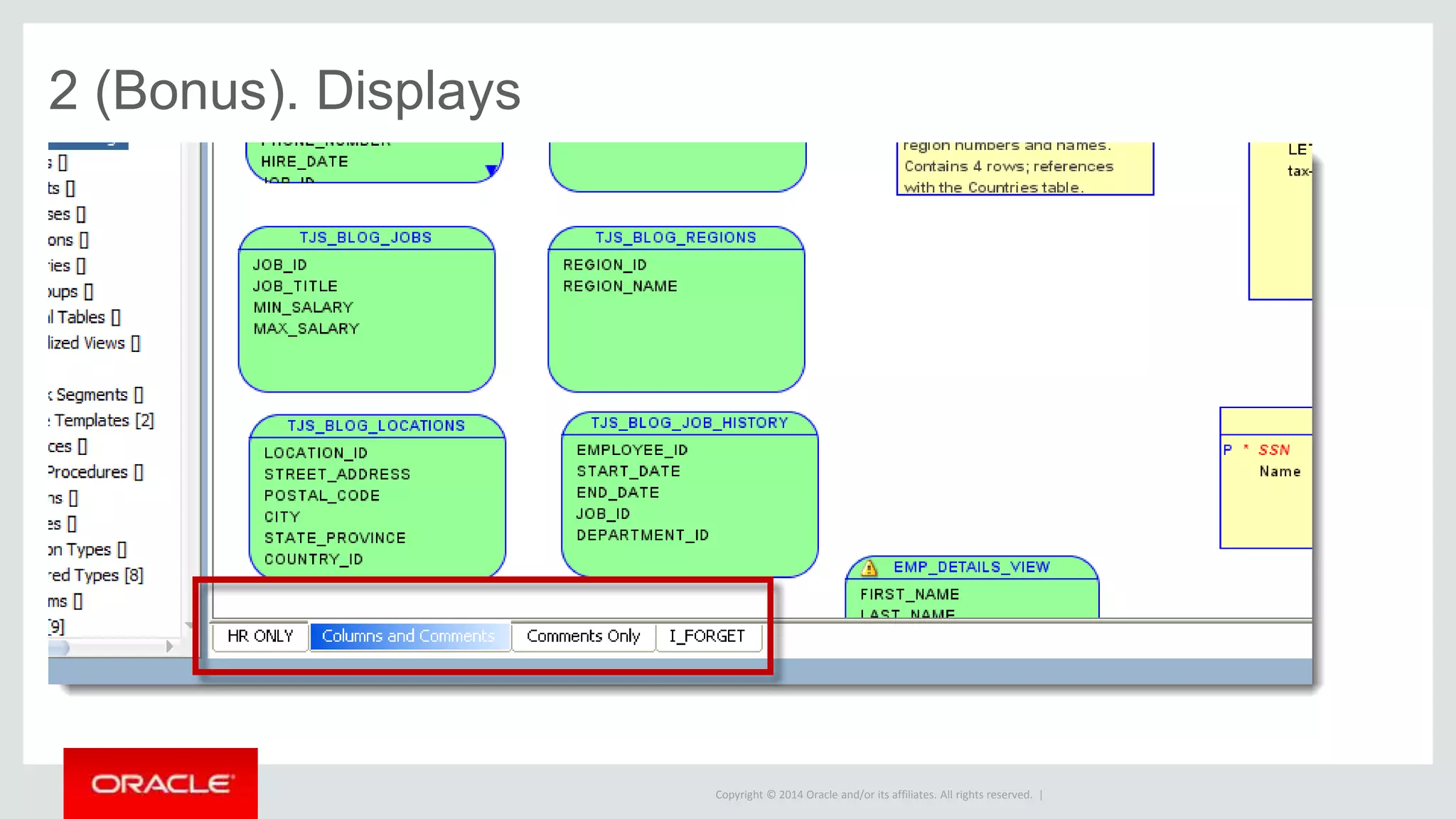
Task: Select the TJS_BLOG_JOBS table header
Action: [x=365, y=237]
